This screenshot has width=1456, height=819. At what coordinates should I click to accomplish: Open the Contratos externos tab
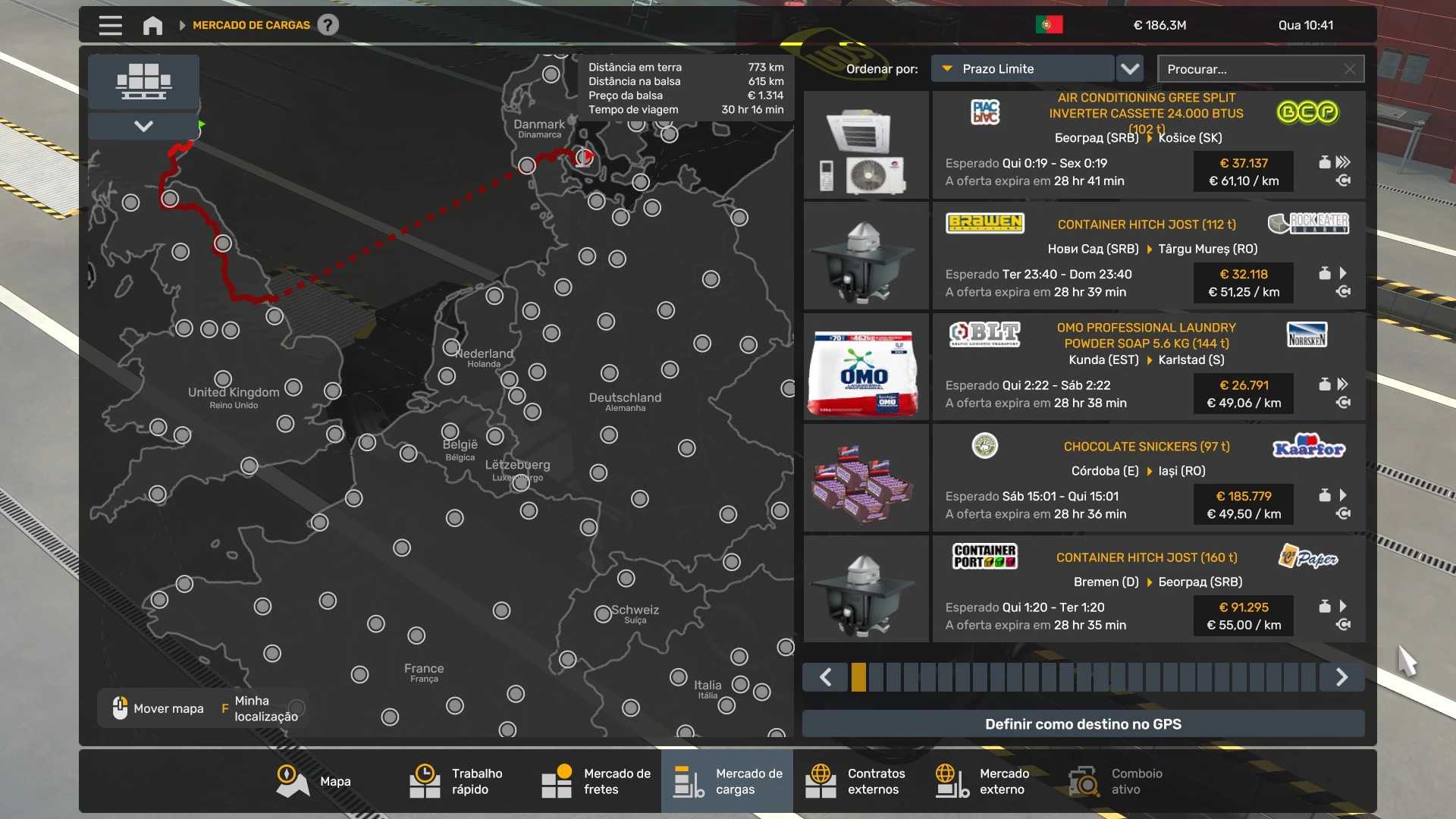pyautogui.click(x=855, y=781)
